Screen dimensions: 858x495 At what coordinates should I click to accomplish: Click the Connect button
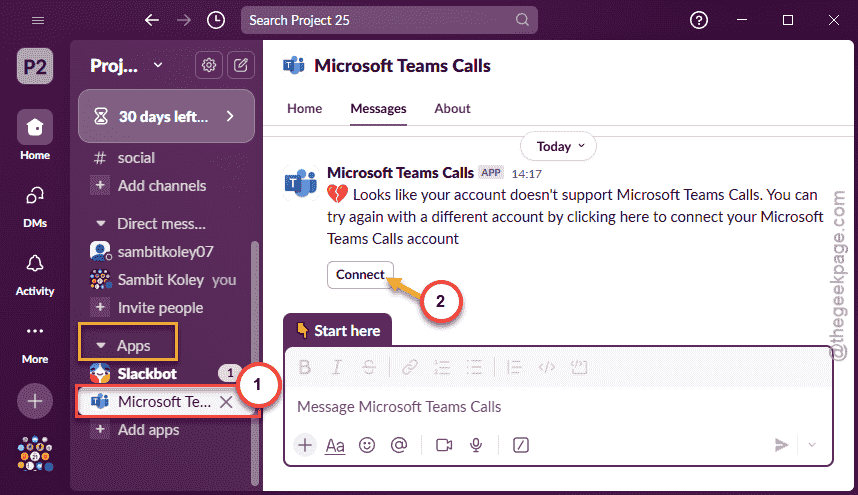coord(360,275)
